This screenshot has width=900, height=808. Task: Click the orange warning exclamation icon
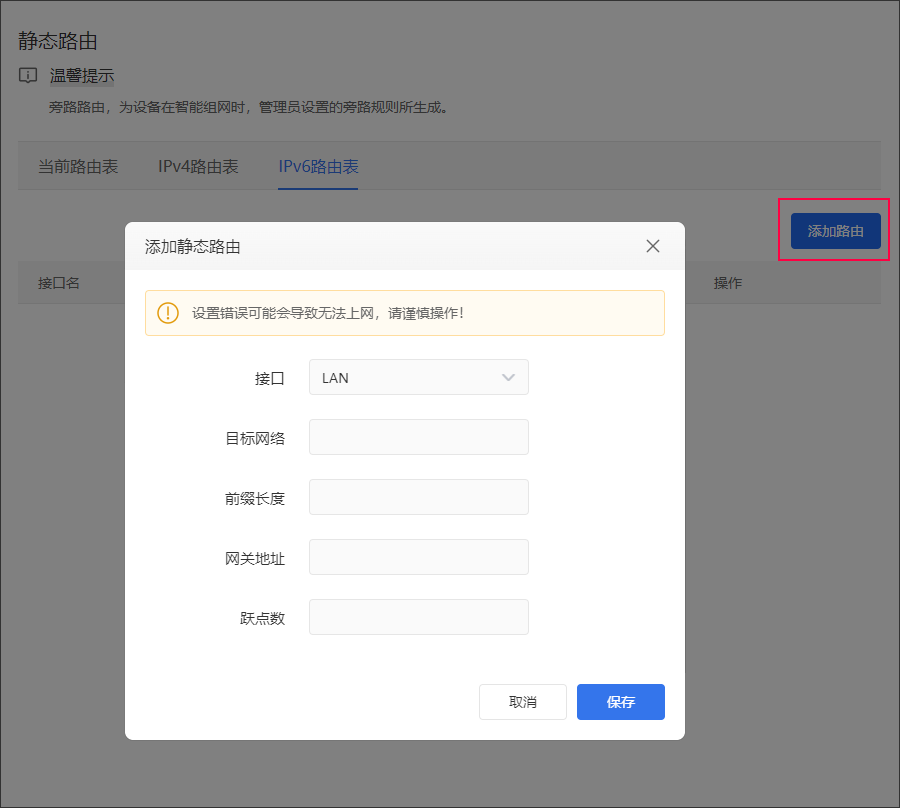pyautogui.click(x=168, y=313)
